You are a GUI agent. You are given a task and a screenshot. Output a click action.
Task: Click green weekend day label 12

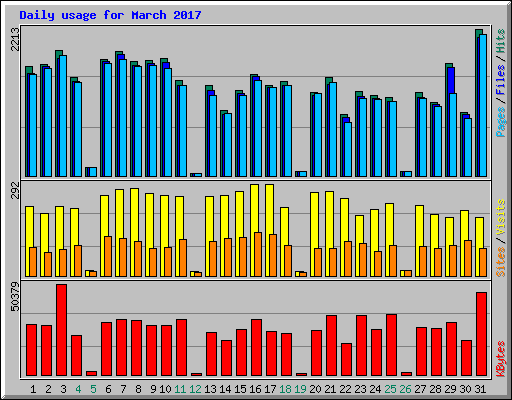pos(195,389)
